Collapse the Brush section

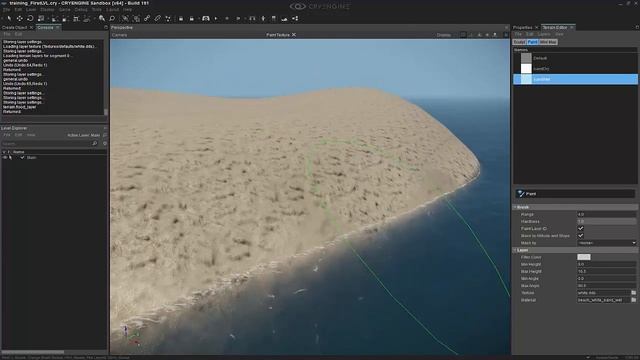[515, 207]
